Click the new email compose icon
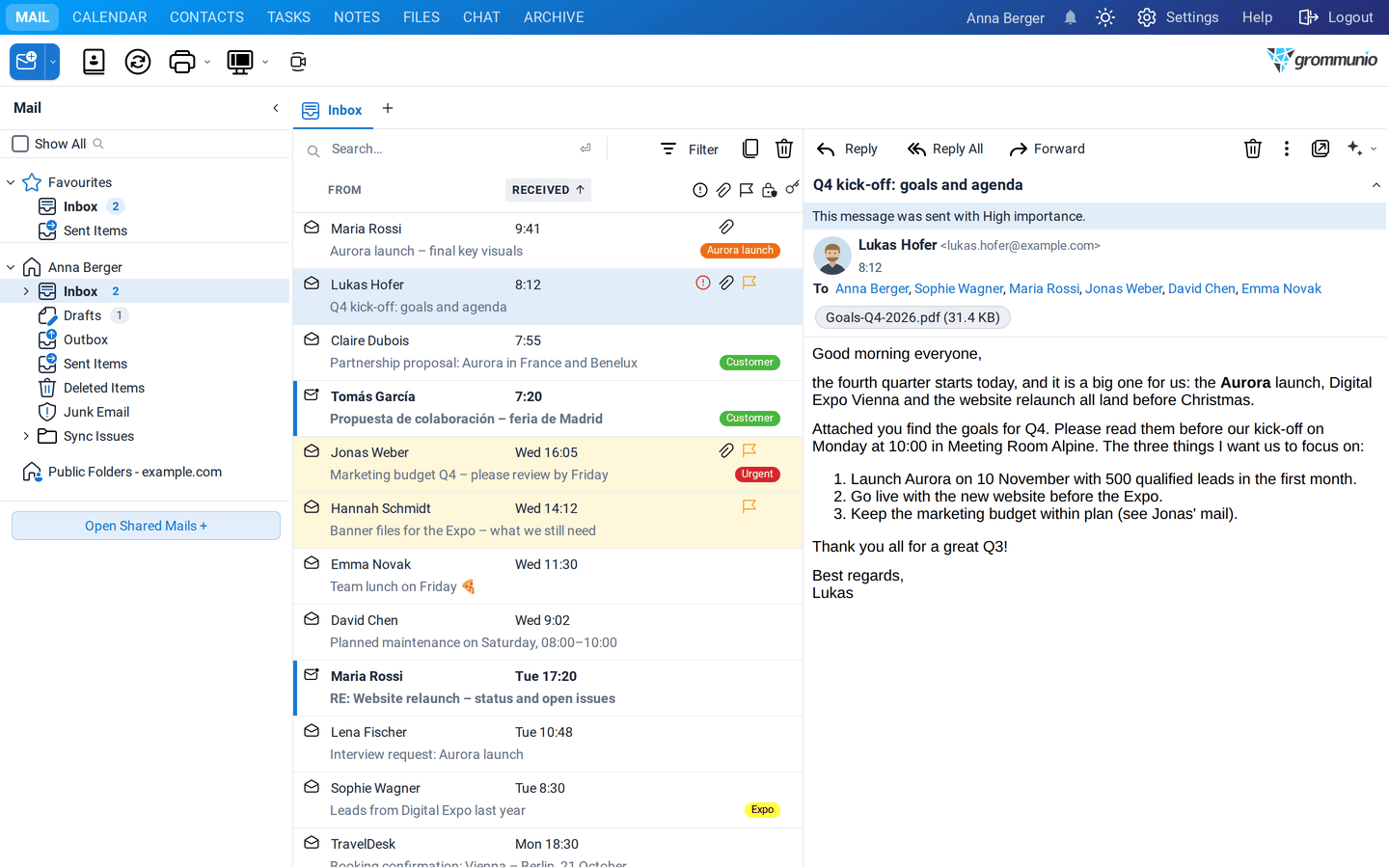1389x868 pixels. [27, 62]
